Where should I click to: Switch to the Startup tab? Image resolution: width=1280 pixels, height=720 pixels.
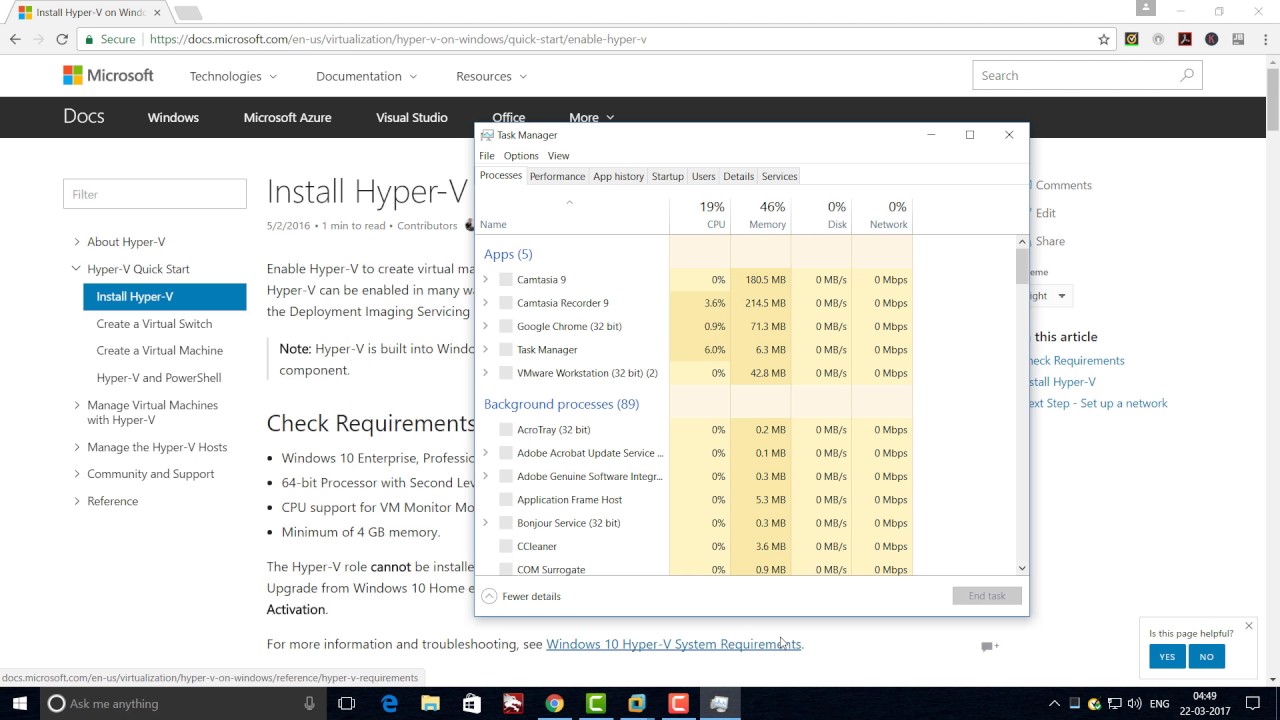[667, 176]
